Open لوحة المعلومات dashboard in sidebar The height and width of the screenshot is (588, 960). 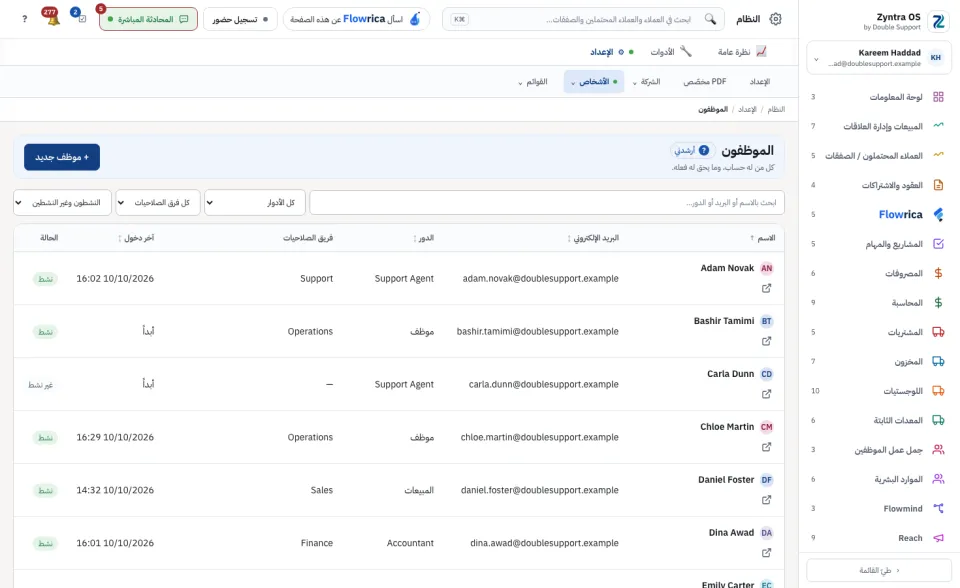coord(879,97)
